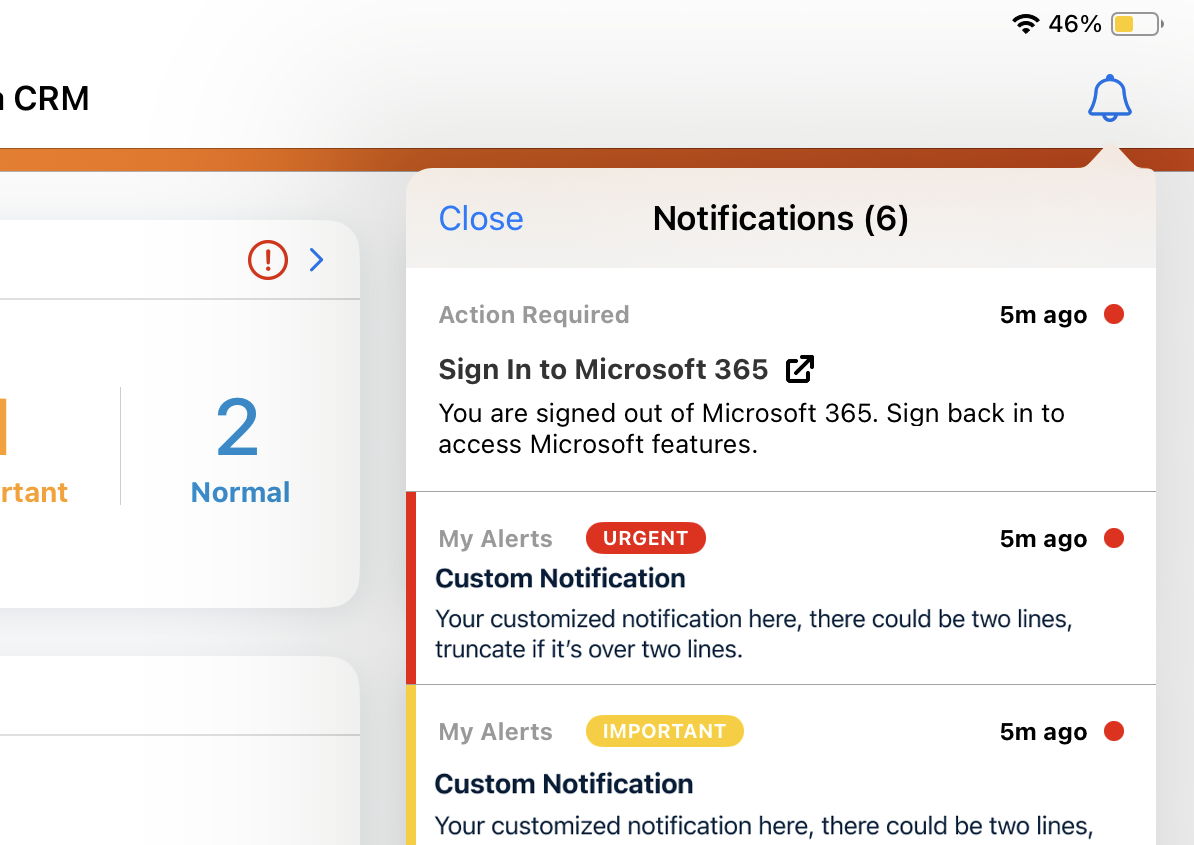Tap the battery indicator icon
The image size is (1194, 845).
pos(1135,23)
